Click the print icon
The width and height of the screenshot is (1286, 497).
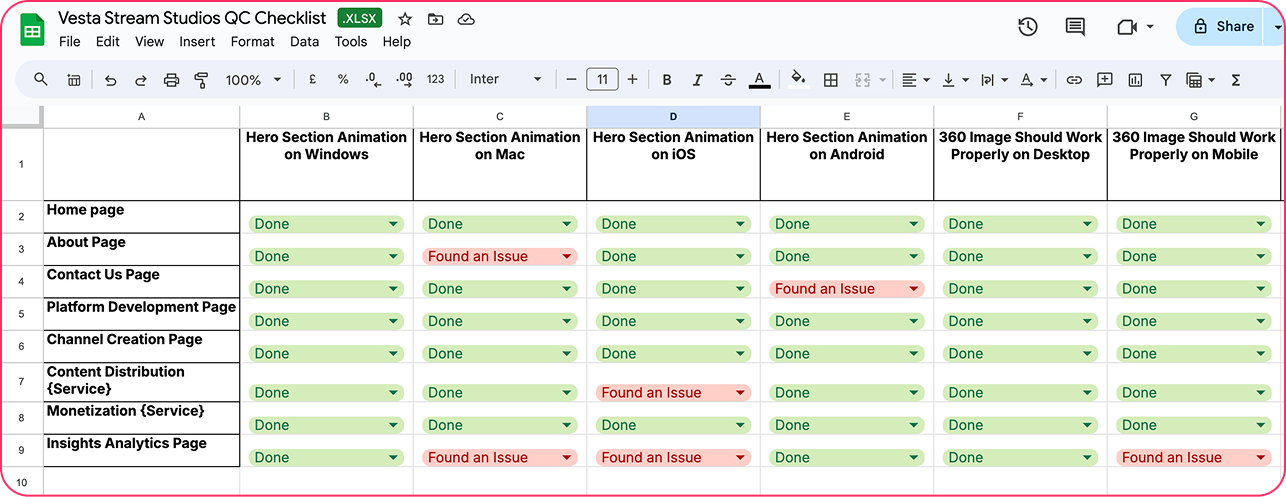pos(171,80)
